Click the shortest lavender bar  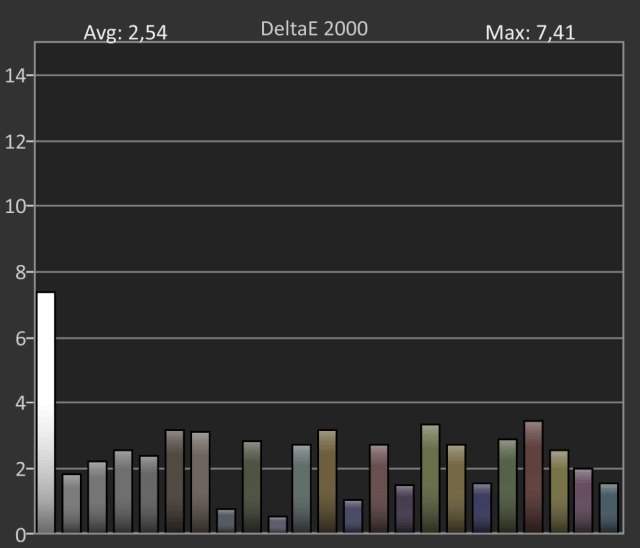click(x=278, y=524)
